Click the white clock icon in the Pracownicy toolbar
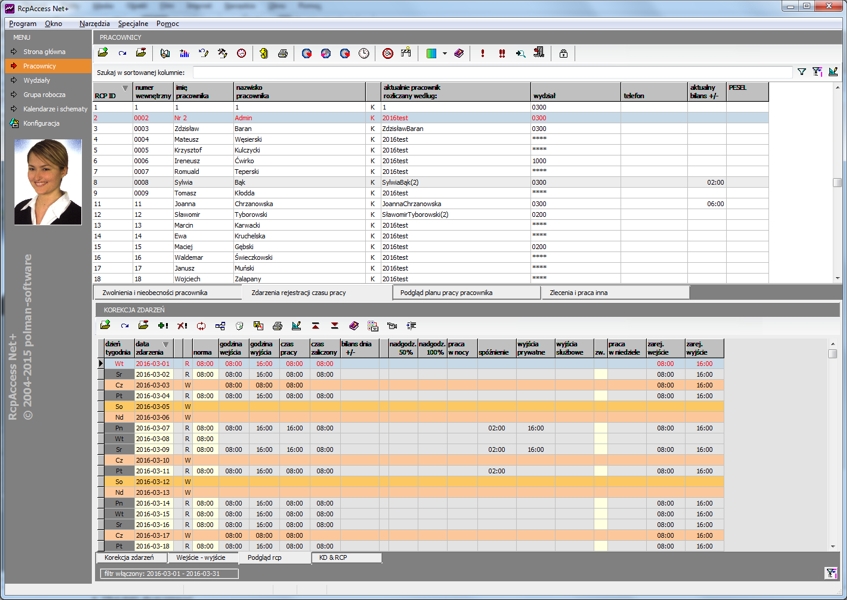 click(x=364, y=53)
